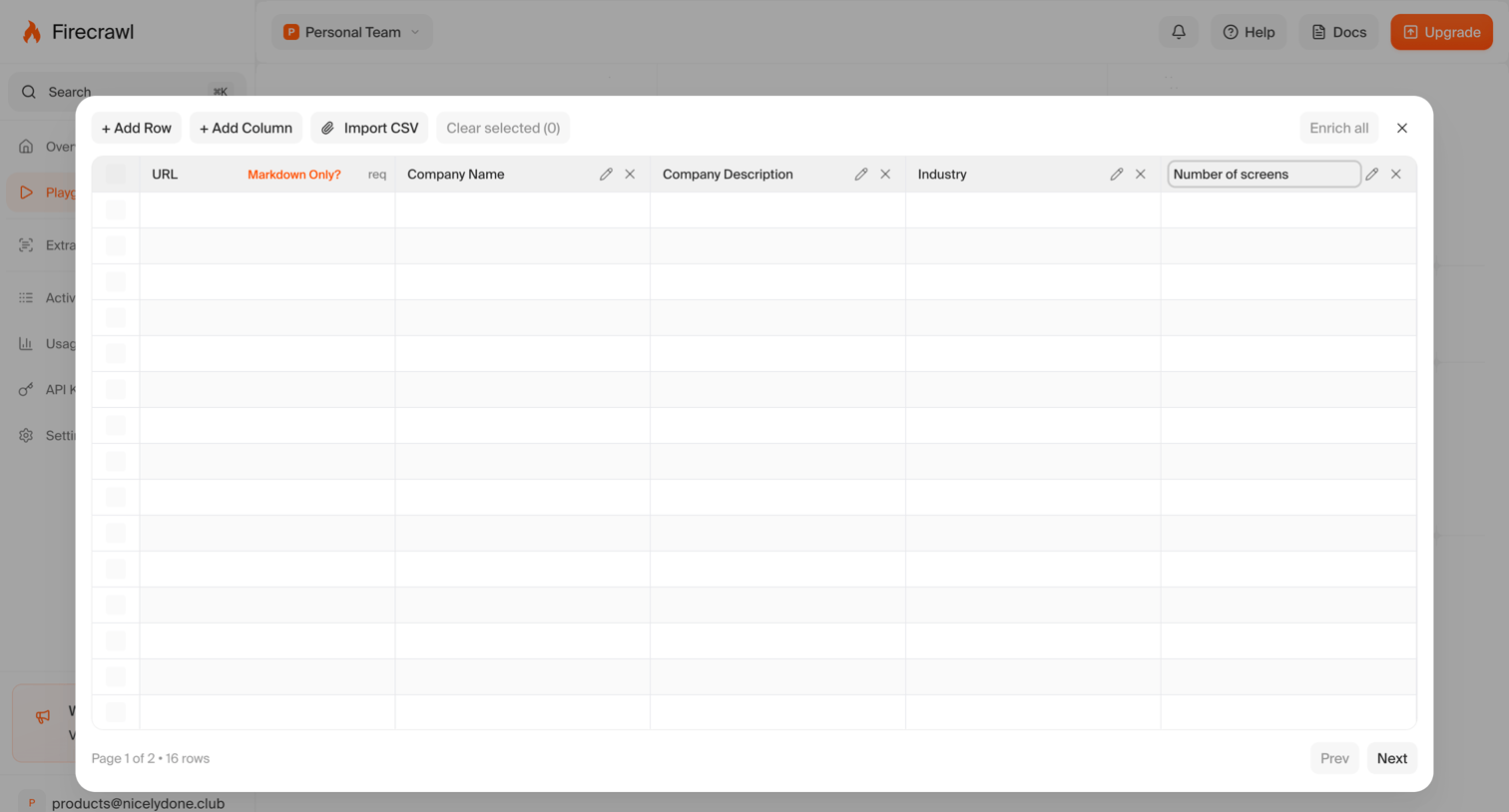Add a new row to table
This screenshot has height=812, width=1509.
point(137,128)
